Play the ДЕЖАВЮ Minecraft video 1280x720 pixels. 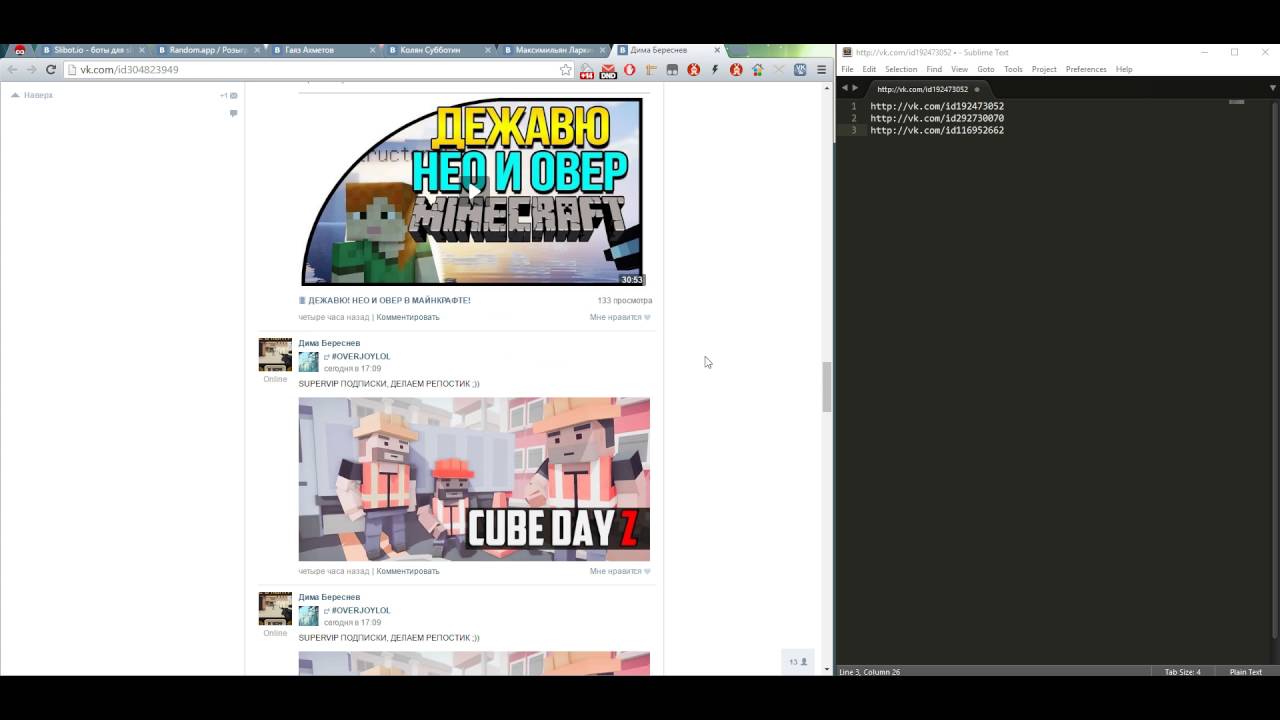474,190
